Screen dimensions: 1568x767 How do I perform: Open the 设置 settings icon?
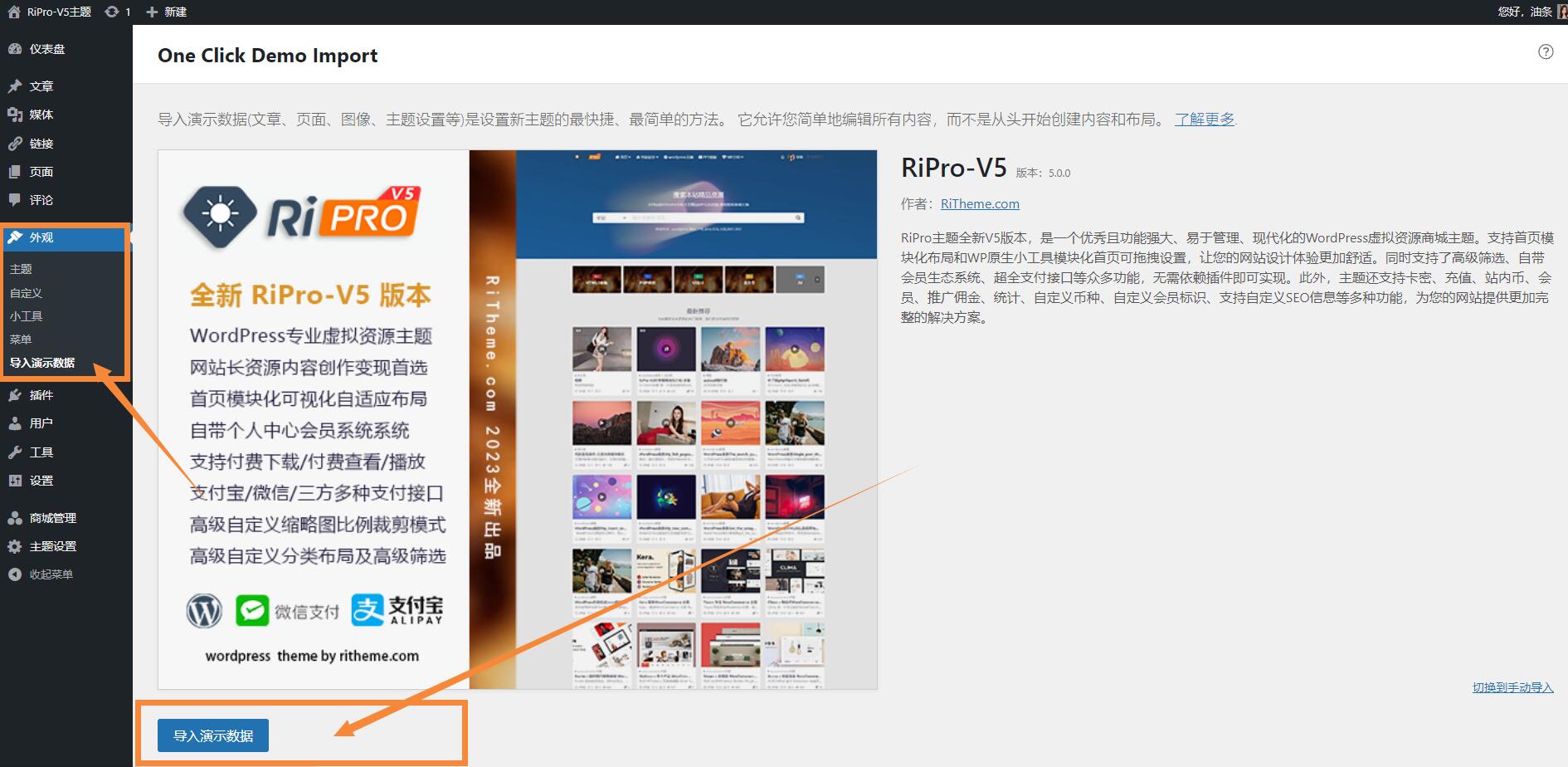15,481
